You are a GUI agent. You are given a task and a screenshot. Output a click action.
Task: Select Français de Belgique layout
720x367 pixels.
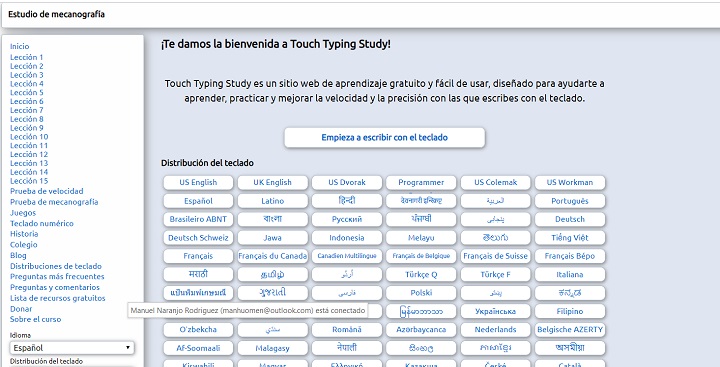pyautogui.click(x=421, y=256)
